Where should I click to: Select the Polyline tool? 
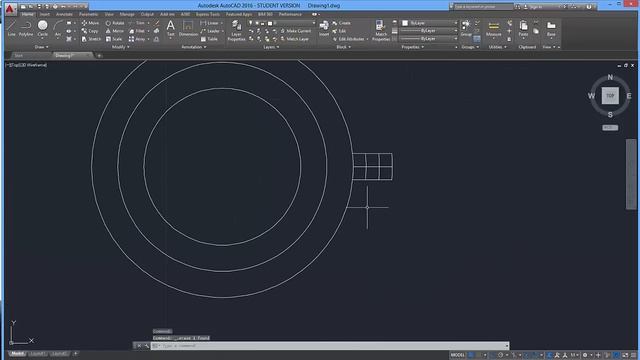pyautogui.click(x=26, y=28)
